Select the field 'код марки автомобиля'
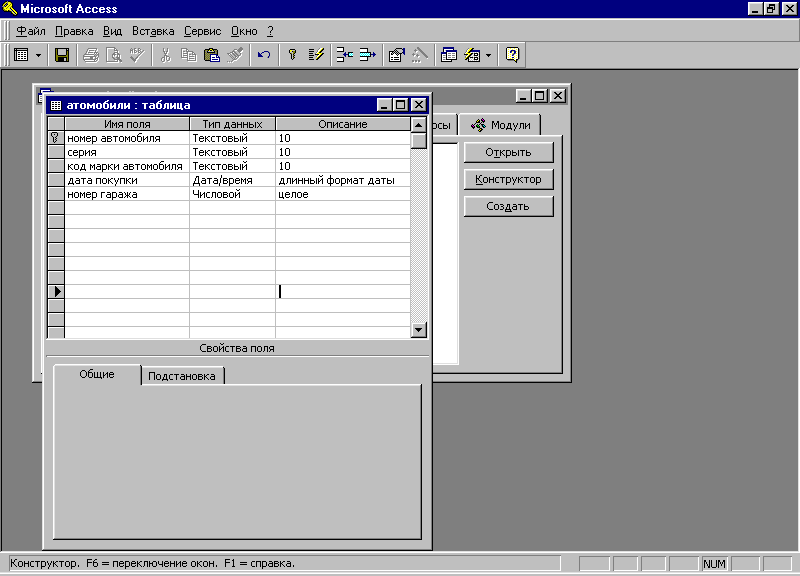The image size is (800, 576). (x=127, y=166)
